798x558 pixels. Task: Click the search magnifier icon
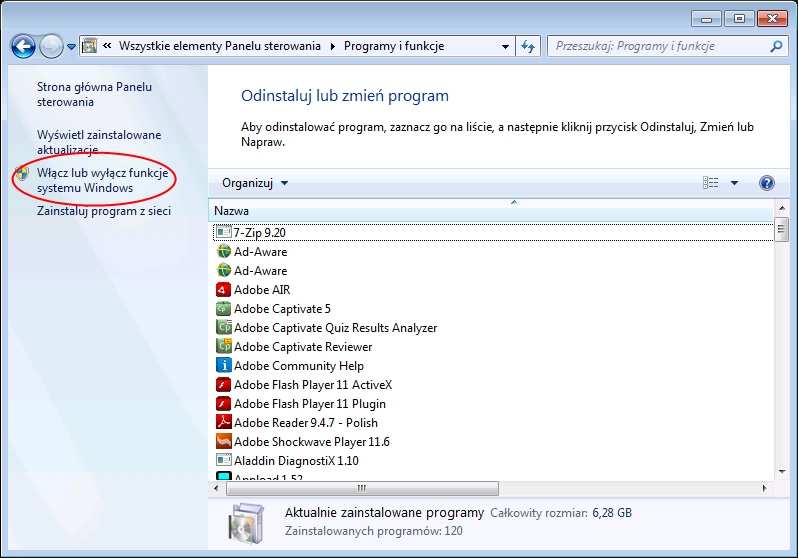click(x=776, y=46)
